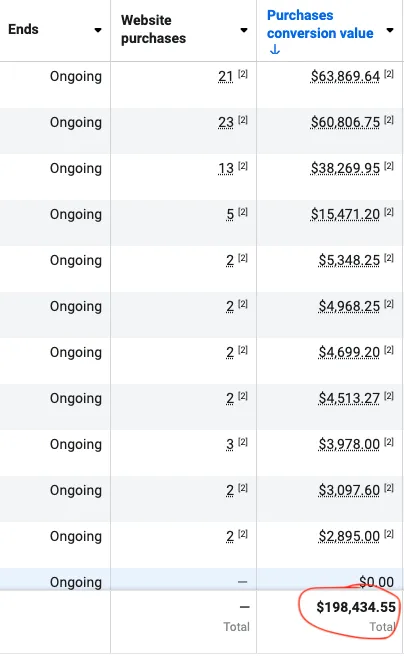Click footnote [2] next to 21 purchases
404x656 pixels.
243,74
